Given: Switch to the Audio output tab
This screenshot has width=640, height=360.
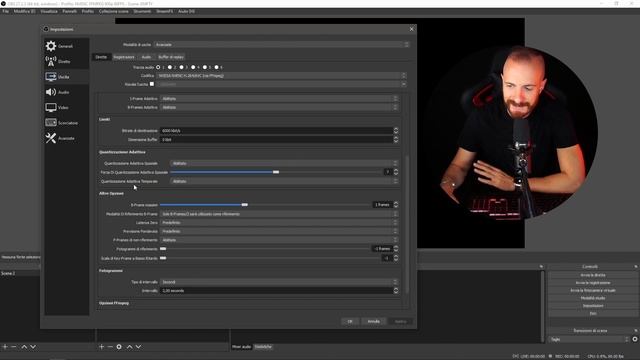Looking at the screenshot, I should (x=146, y=57).
